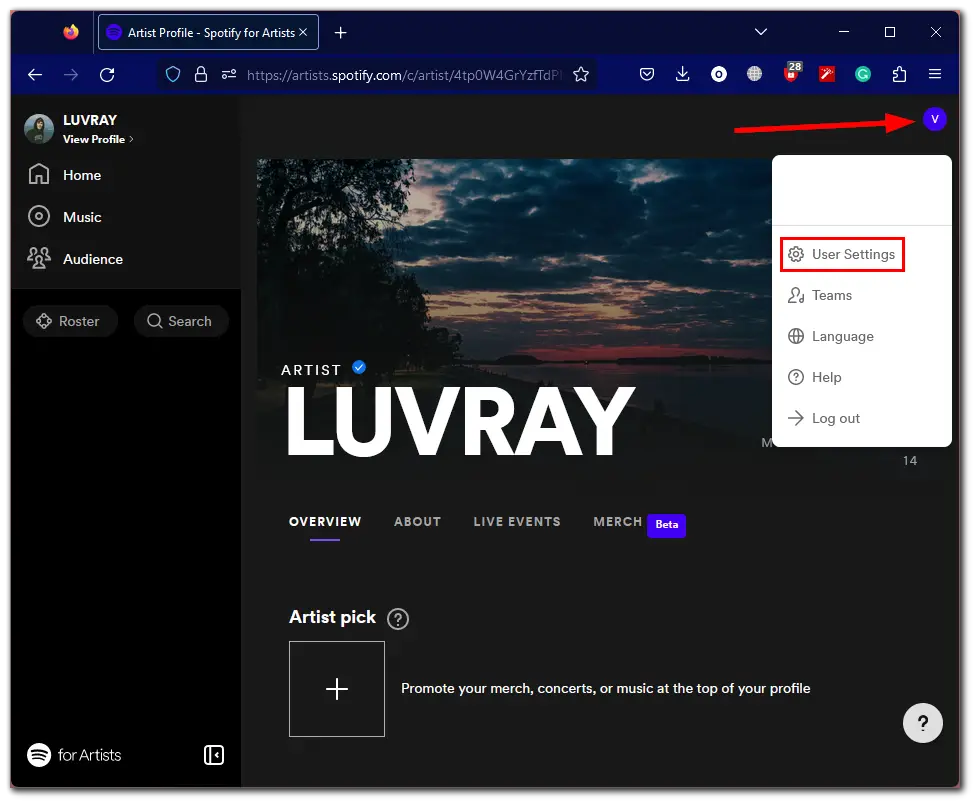
Task: Select User Settings in account menu
Action: [x=841, y=255]
